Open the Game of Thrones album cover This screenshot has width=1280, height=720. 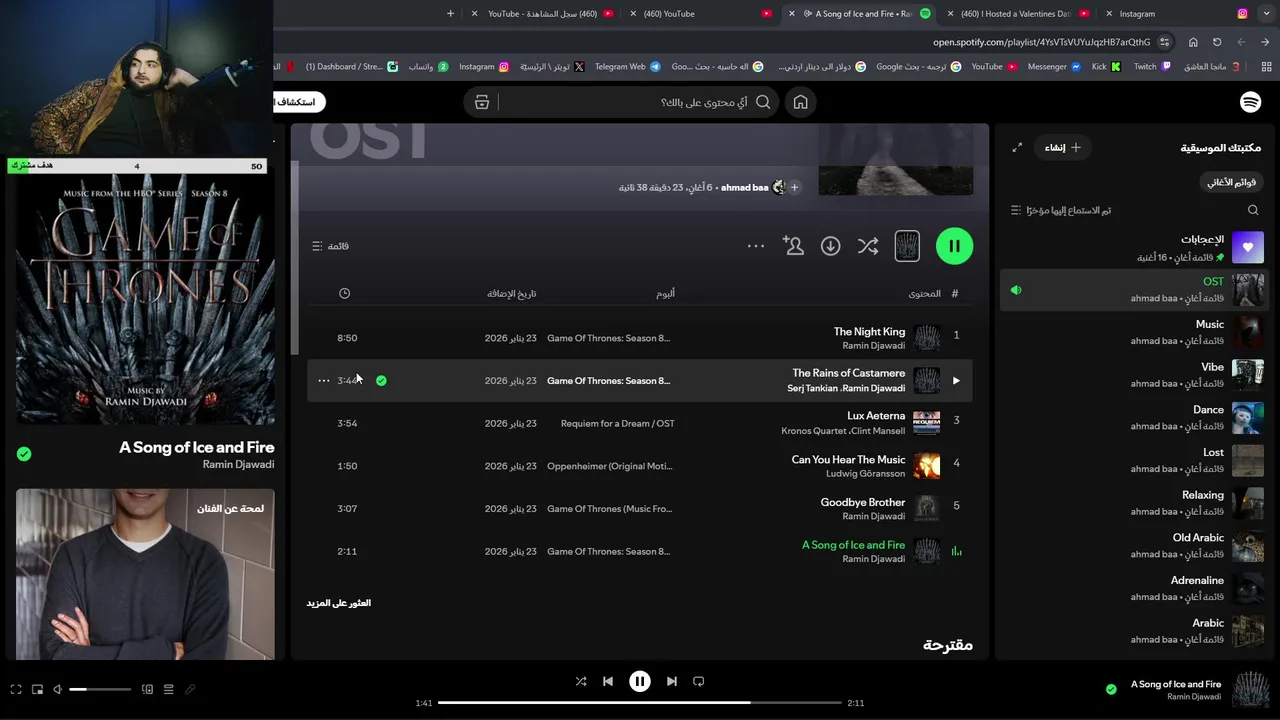pos(145,300)
